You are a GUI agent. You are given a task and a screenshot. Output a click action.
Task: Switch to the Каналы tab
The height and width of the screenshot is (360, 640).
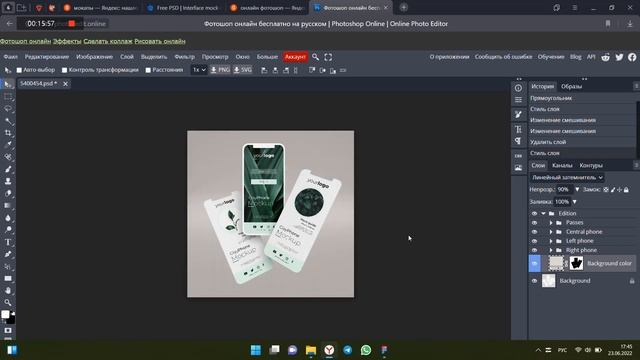(x=562, y=165)
